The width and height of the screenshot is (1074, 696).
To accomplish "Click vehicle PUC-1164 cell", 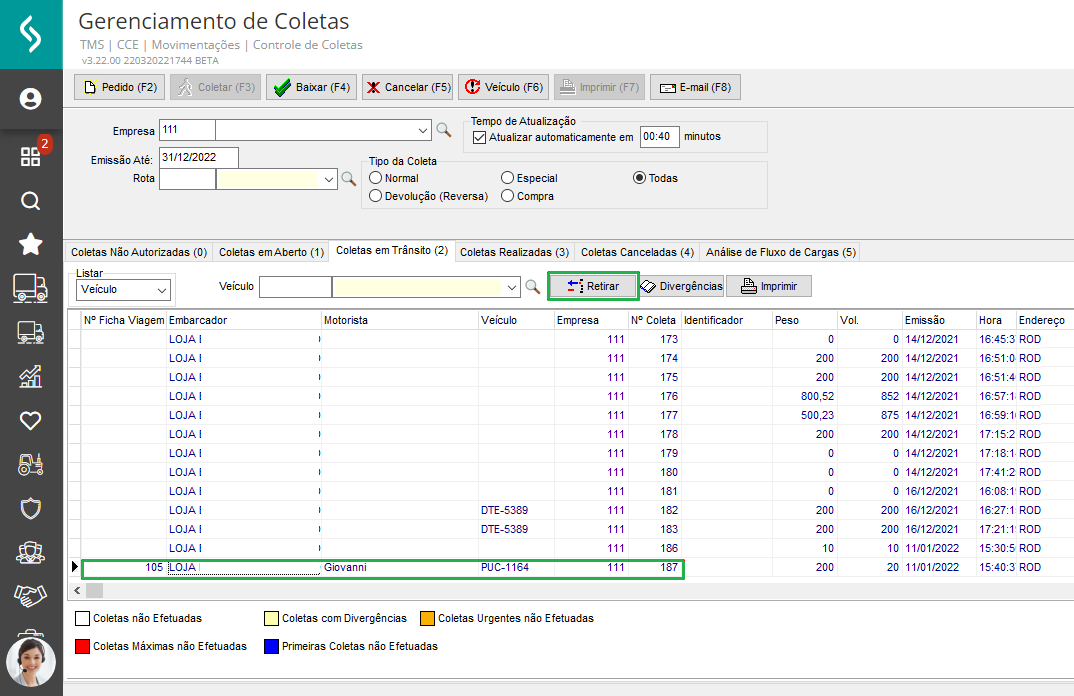I will (516, 567).
